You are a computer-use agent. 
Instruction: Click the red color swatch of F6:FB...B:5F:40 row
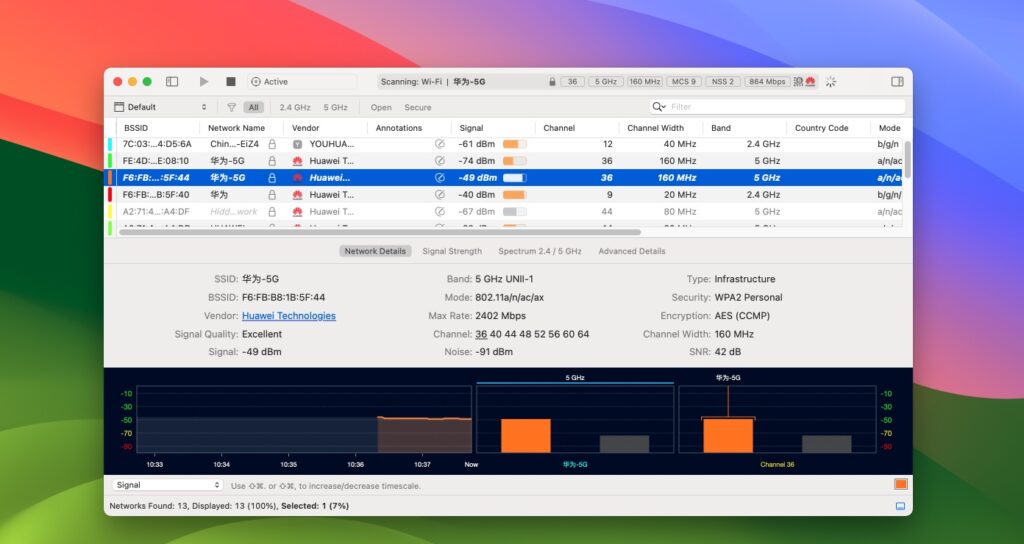(110, 195)
